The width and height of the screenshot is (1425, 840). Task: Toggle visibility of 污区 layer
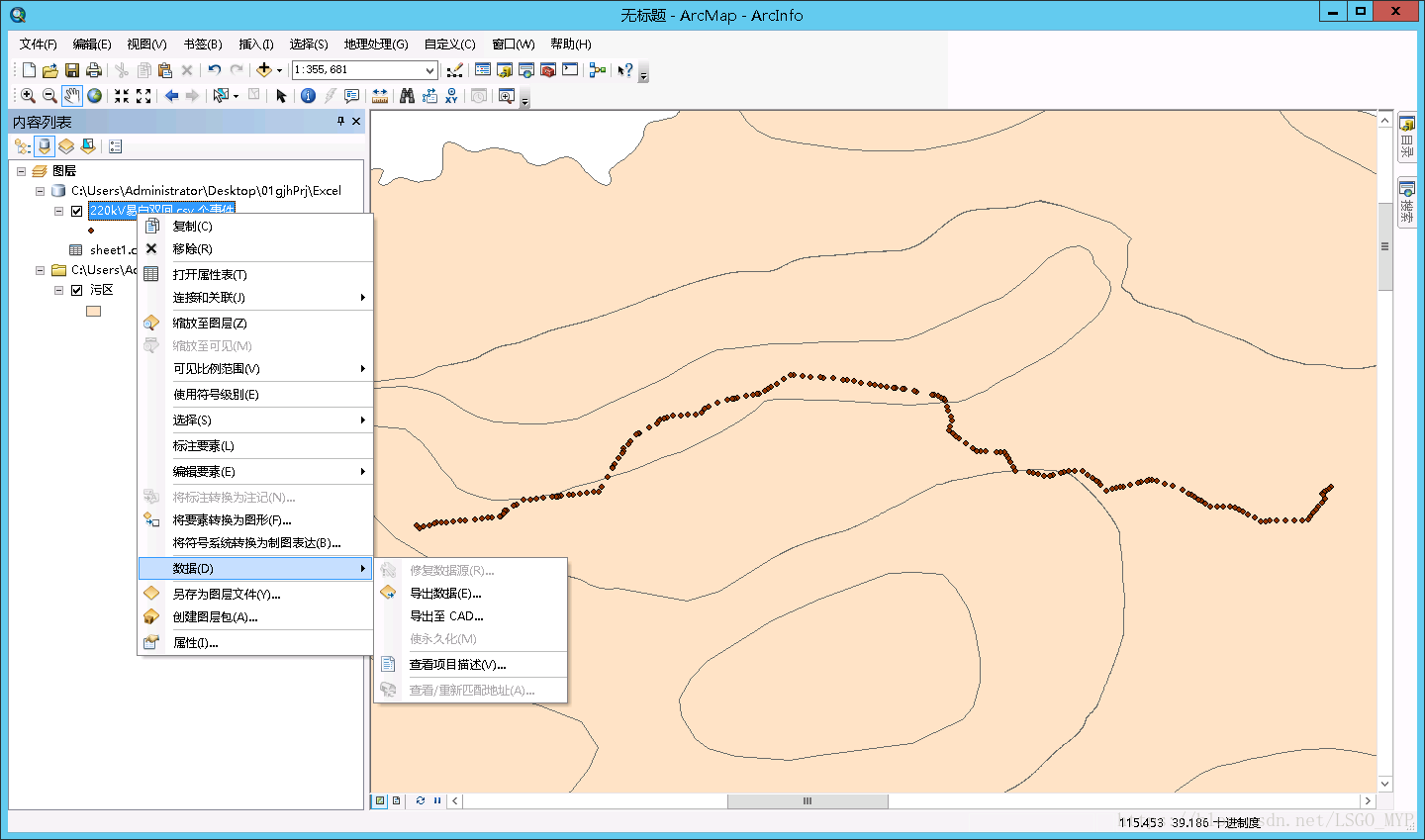click(x=76, y=290)
